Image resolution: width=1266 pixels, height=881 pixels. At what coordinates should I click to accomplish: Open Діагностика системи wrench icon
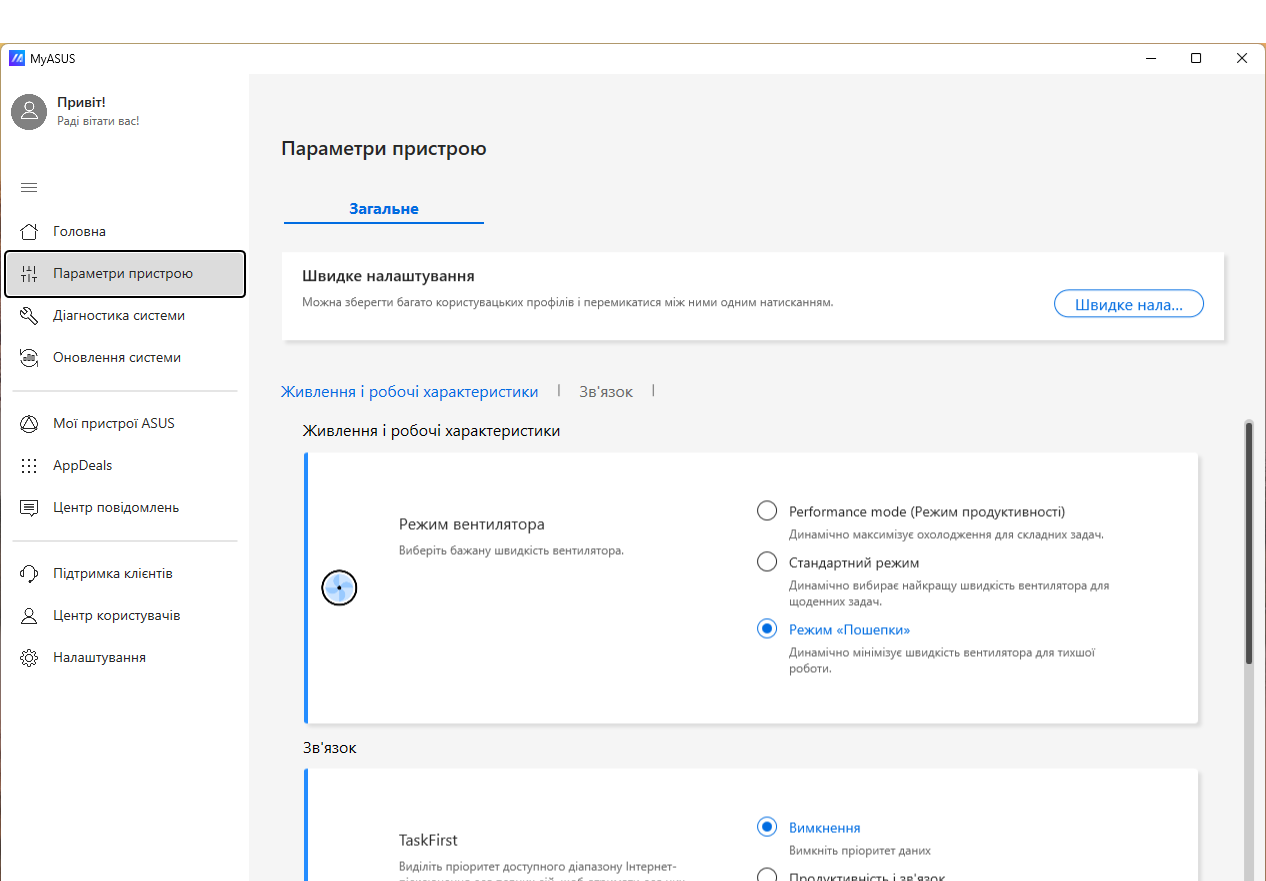click(x=29, y=316)
